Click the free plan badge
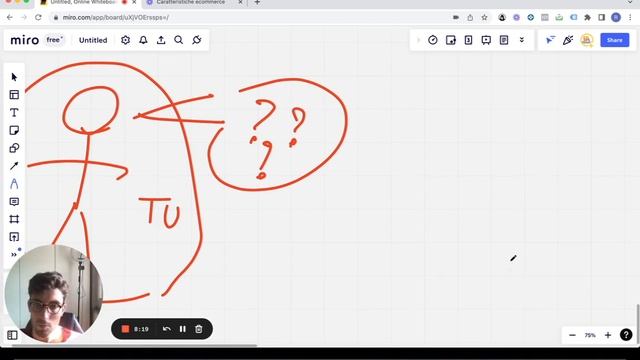The height and width of the screenshot is (360, 640). (55, 40)
